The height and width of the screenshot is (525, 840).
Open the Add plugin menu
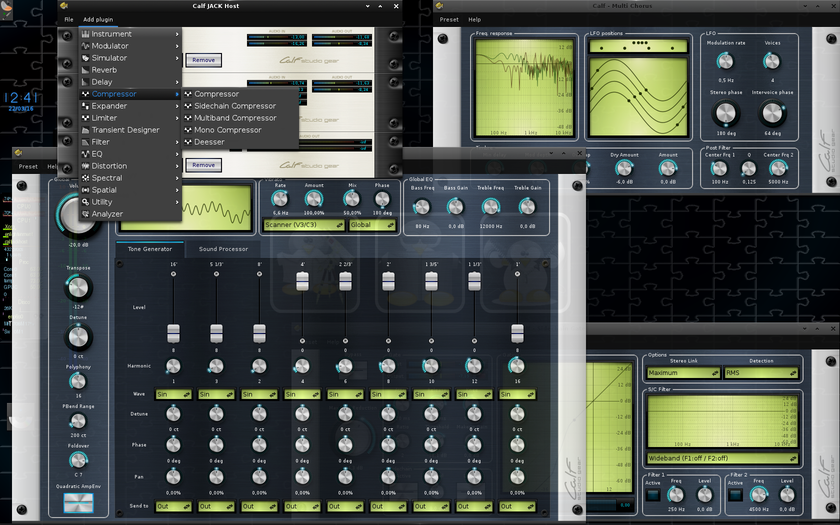98,19
